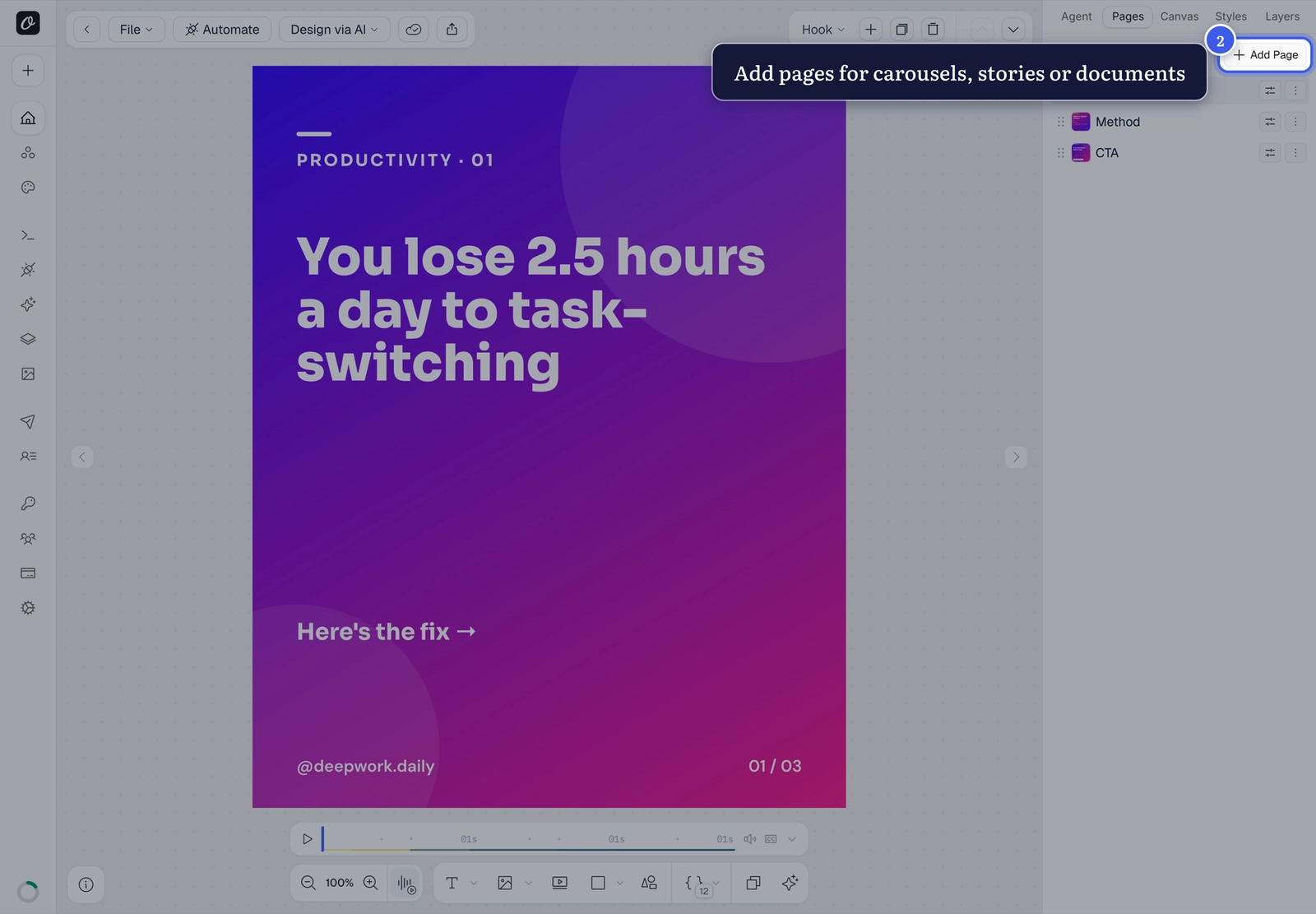The height and width of the screenshot is (914, 1316).
Task: Click the back arrow next to File
Action: click(86, 30)
